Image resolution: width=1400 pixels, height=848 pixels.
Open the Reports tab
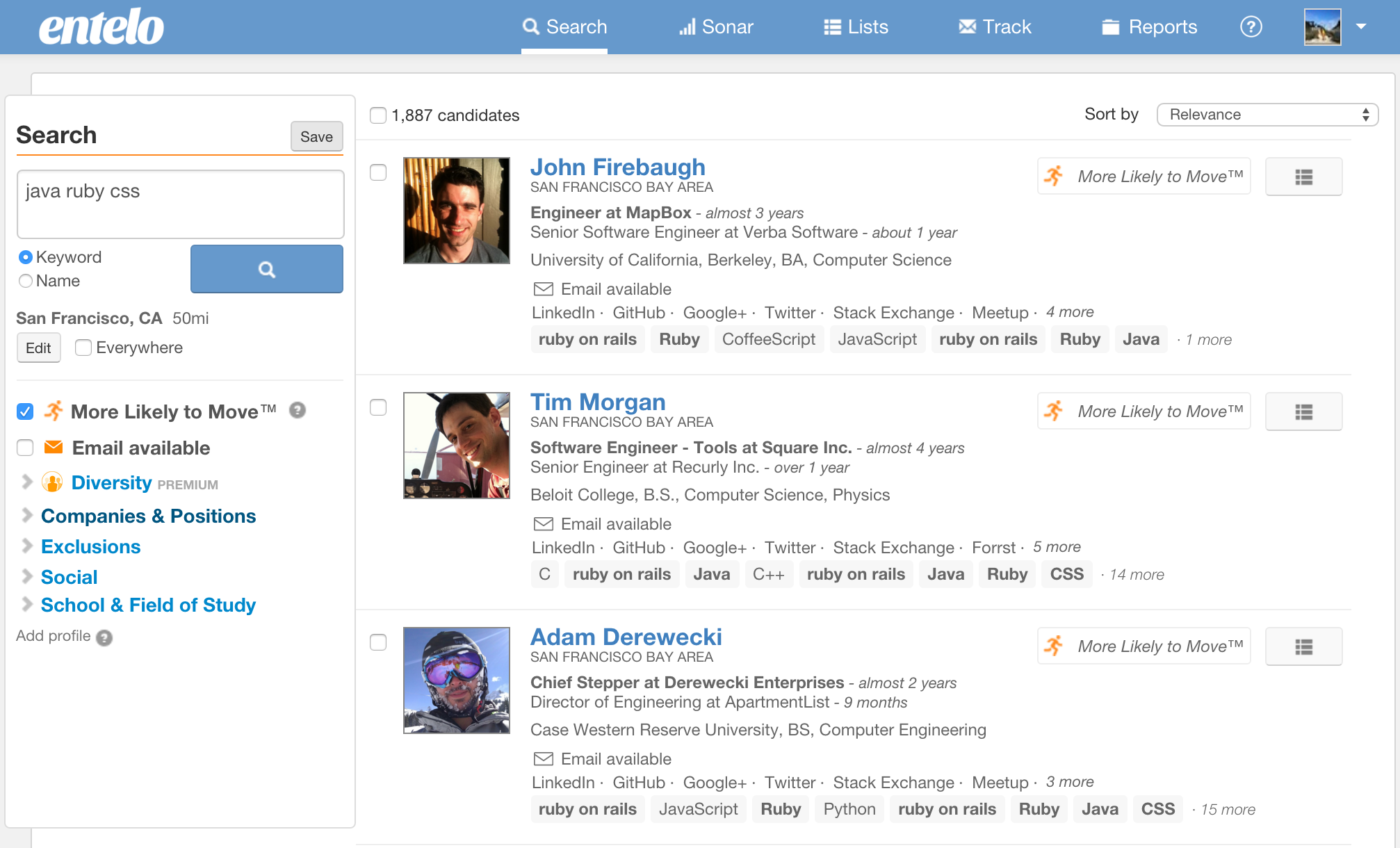pyautogui.click(x=1150, y=27)
